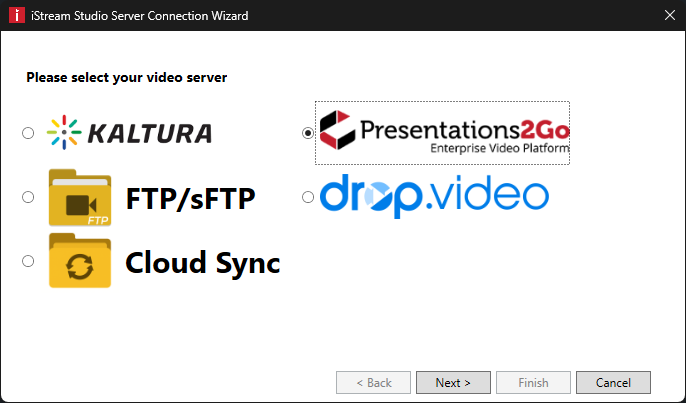Select the FTP/sFTP radio button
686x403 pixels.
click(x=28, y=197)
